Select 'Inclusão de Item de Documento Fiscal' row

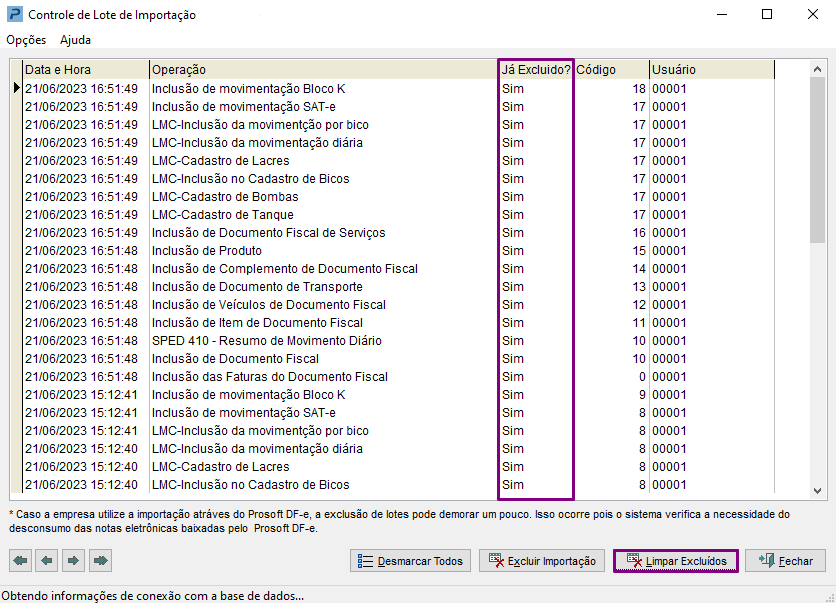click(398, 323)
